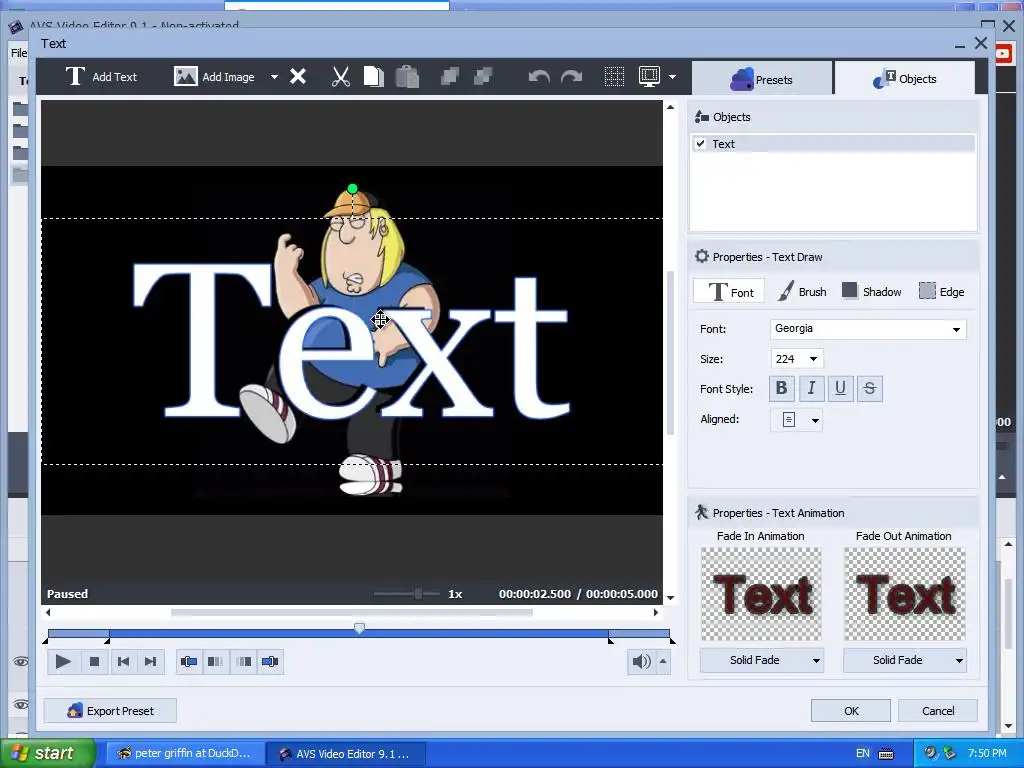Viewport: 1024px width, 768px height.
Task: Click the Fade Out Animation preview thumbnail
Action: pos(904,594)
